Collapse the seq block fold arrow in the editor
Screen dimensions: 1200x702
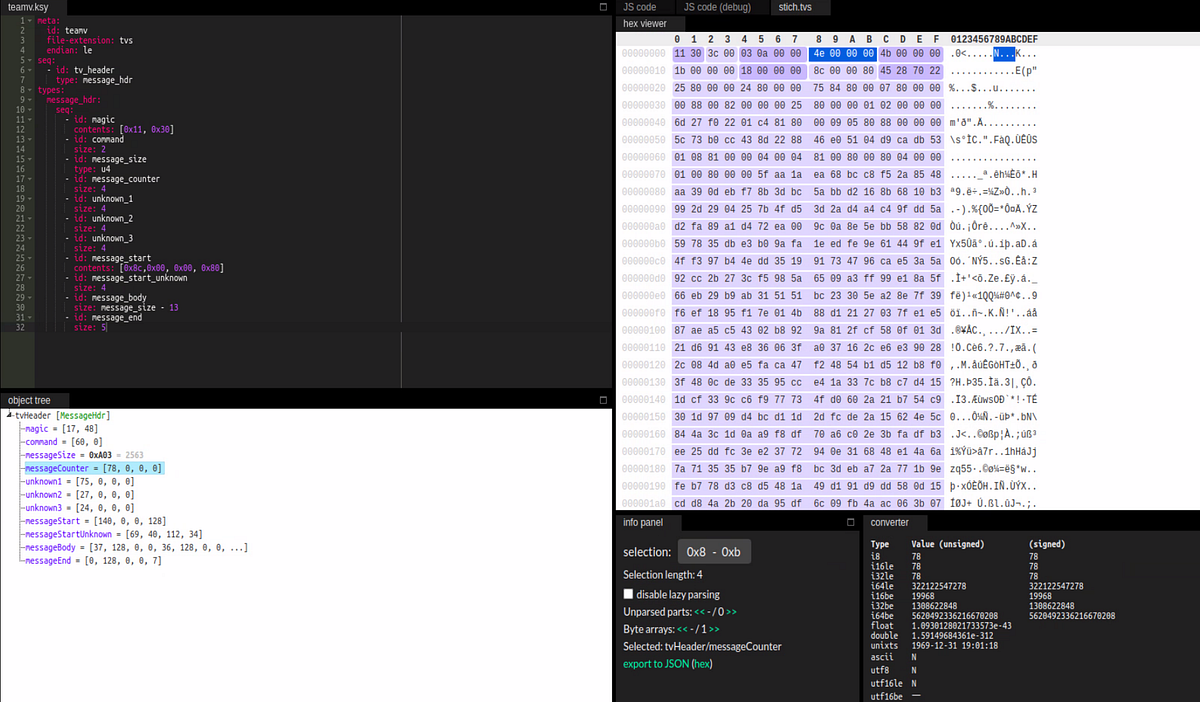tap(29, 60)
